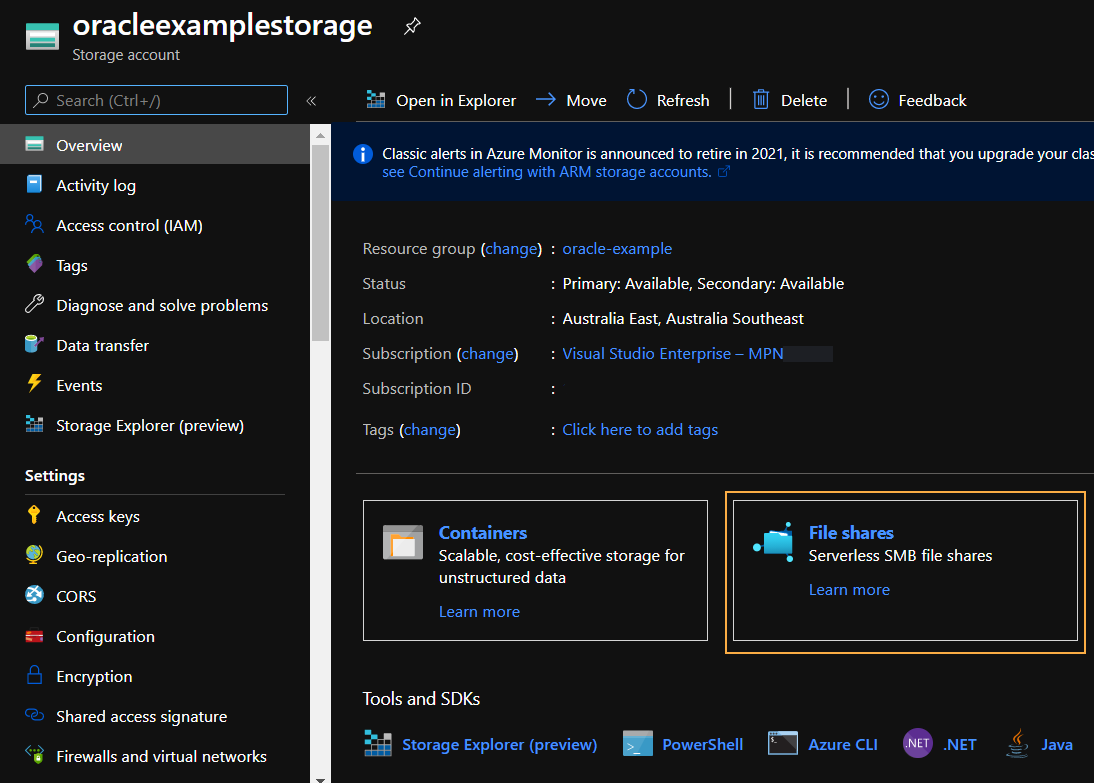Viewport: 1094px width, 783px height.
Task: Open the Containers tile heading
Action: (x=483, y=532)
